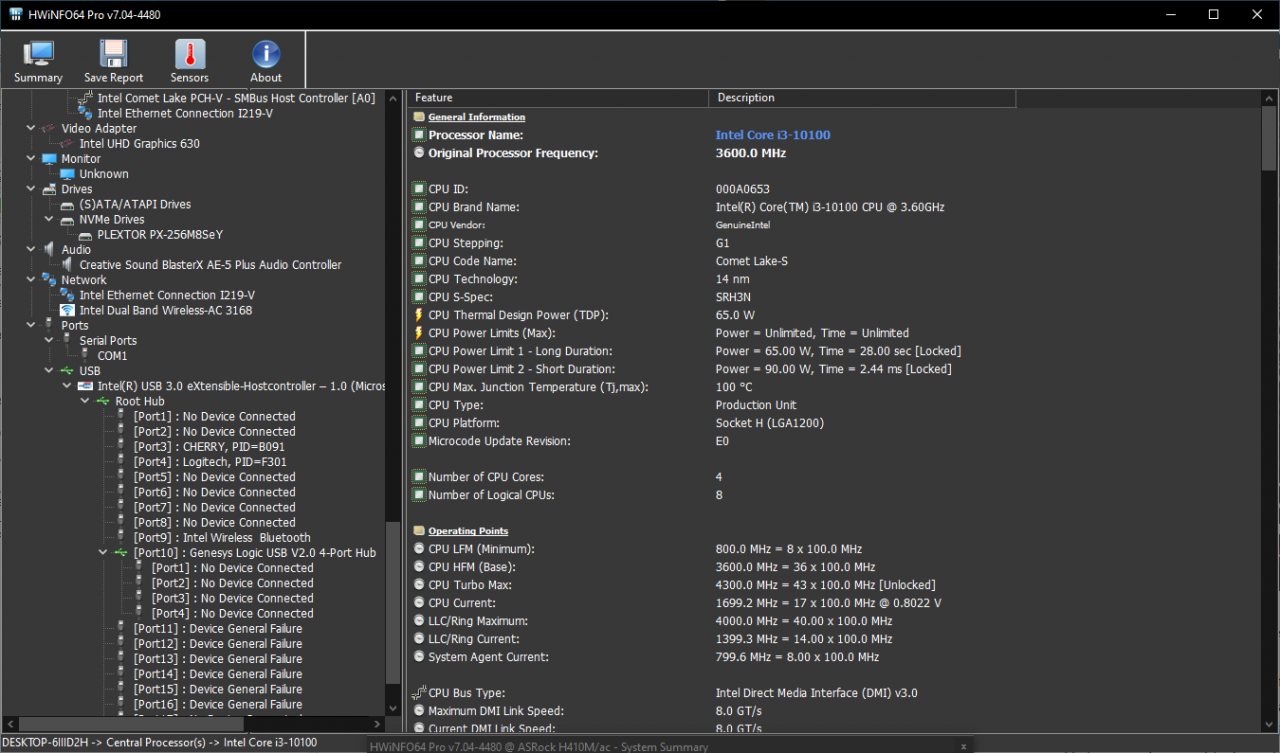Select Port9 Intel Wireless Bluetooth

(x=222, y=537)
